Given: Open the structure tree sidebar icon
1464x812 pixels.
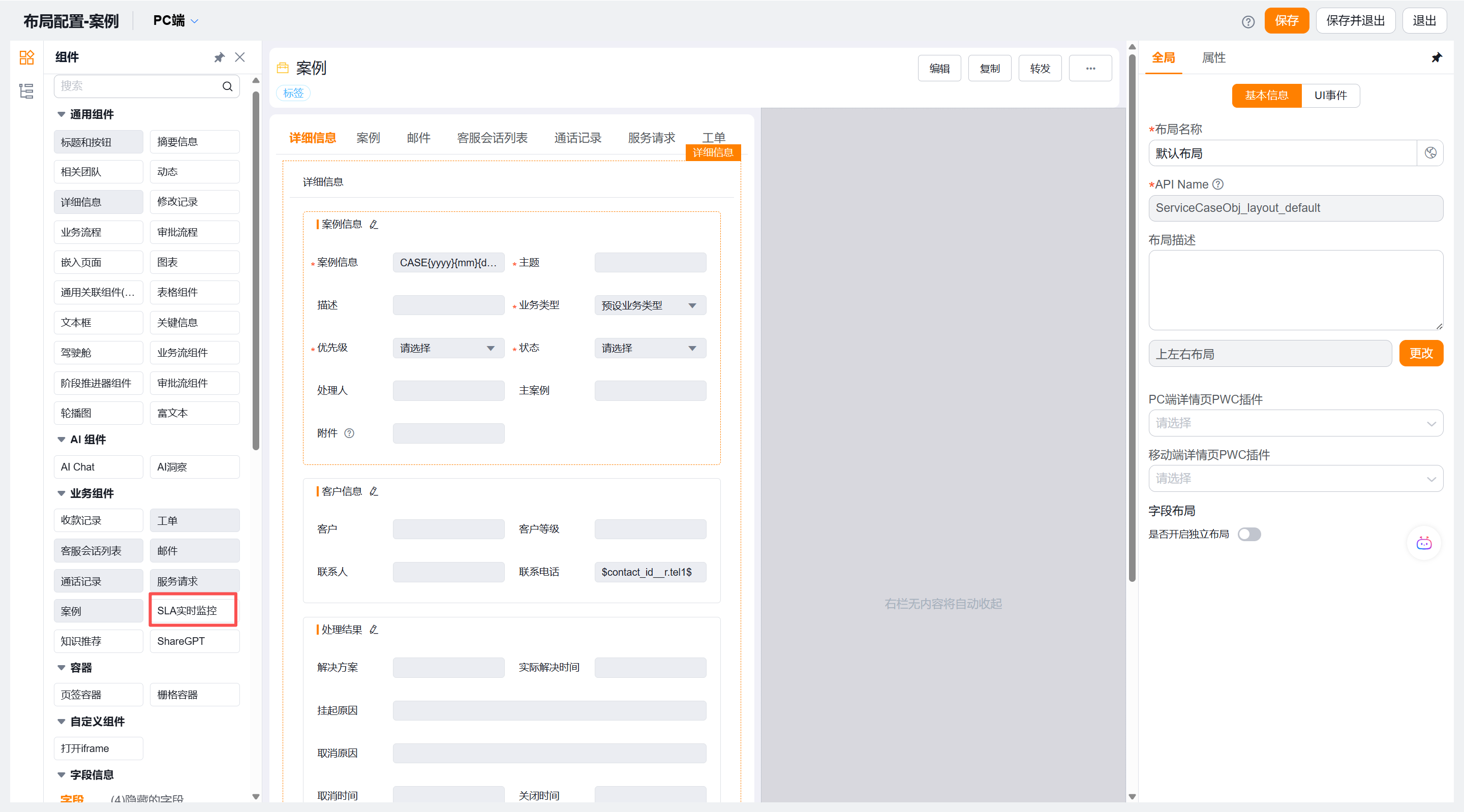Looking at the screenshot, I should pyautogui.click(x=27, y=91).
